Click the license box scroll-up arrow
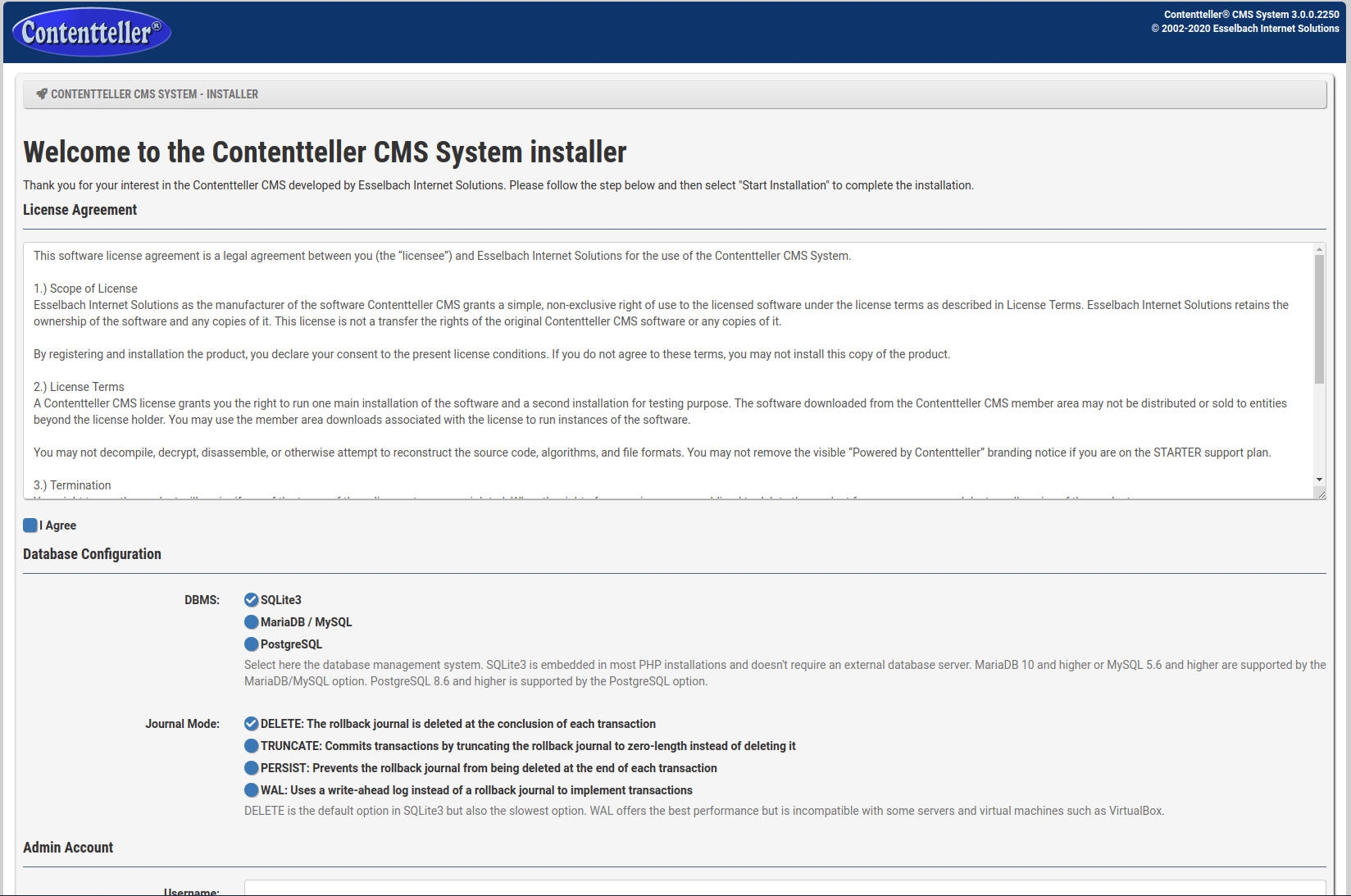This screenshot has width=1351, height=896. pos(1319,249)
